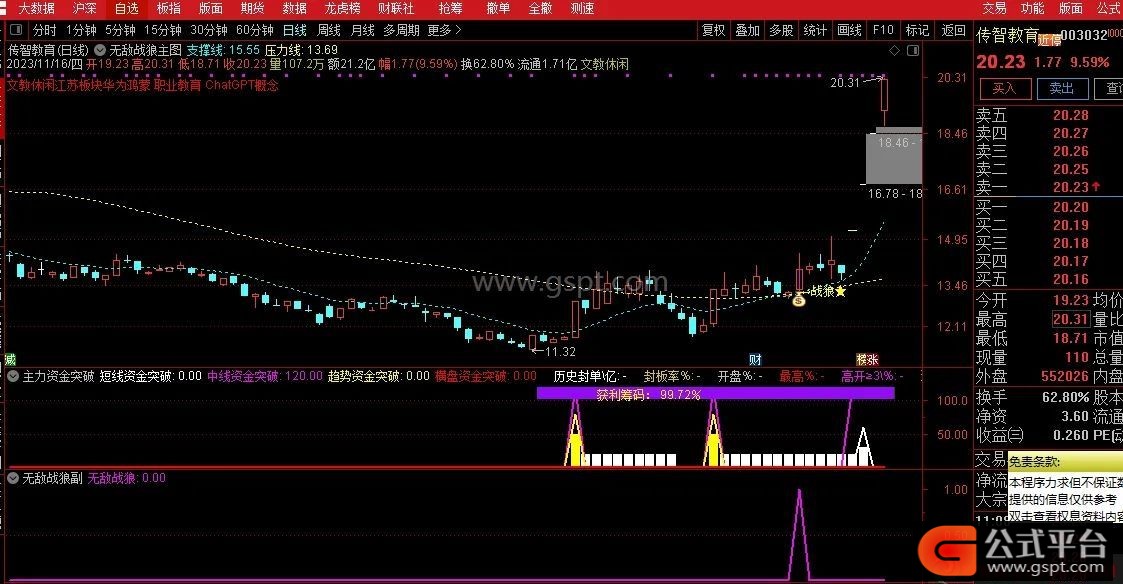Click the 中线资金突破 120.00 label
The width and height of the screenshot is (1123, 584).
265,375
